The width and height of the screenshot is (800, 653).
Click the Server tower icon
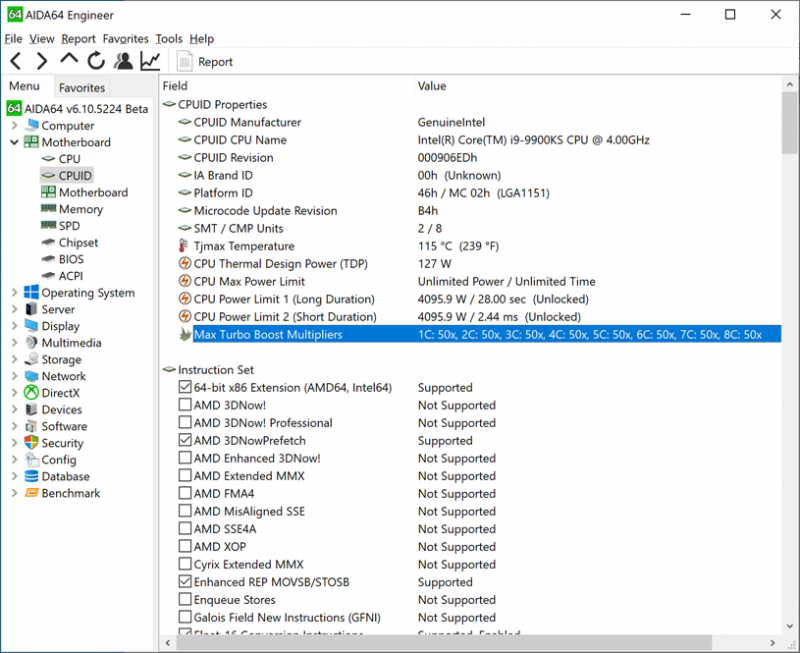pyautogui.click(x=32, y=309)
